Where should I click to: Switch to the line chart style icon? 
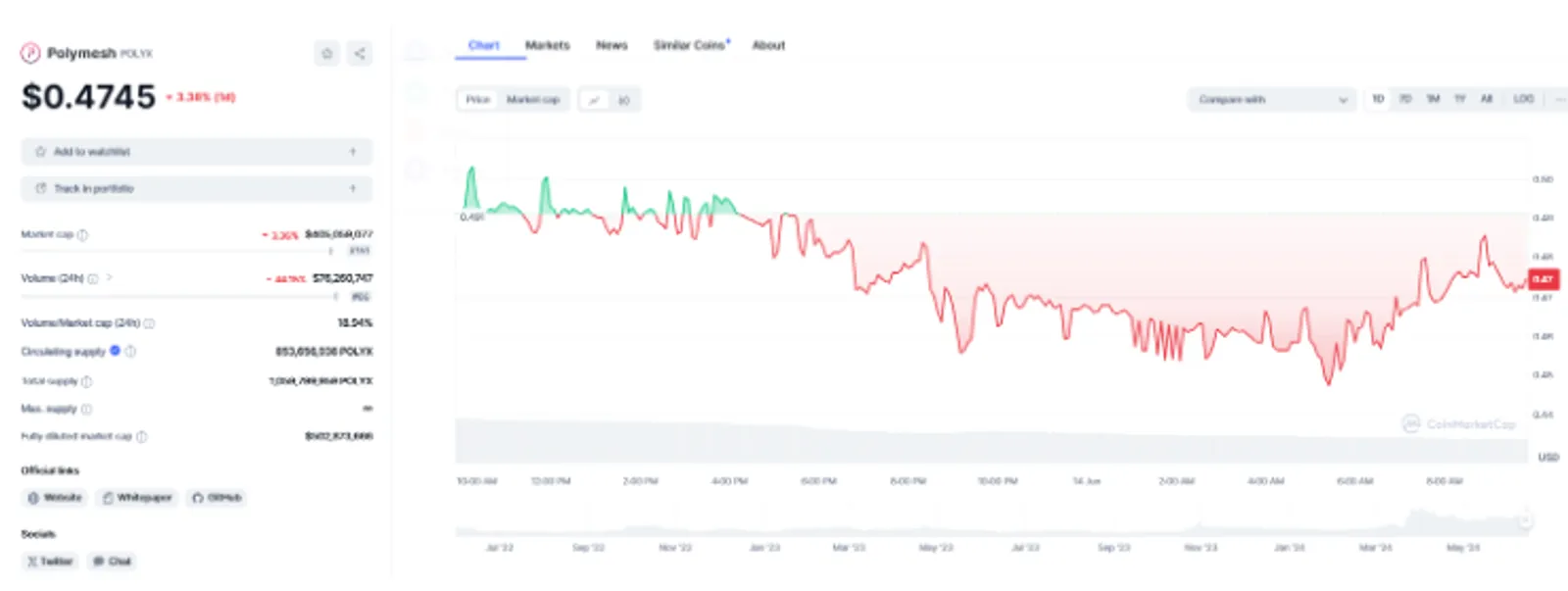click(x=595, y=100)
